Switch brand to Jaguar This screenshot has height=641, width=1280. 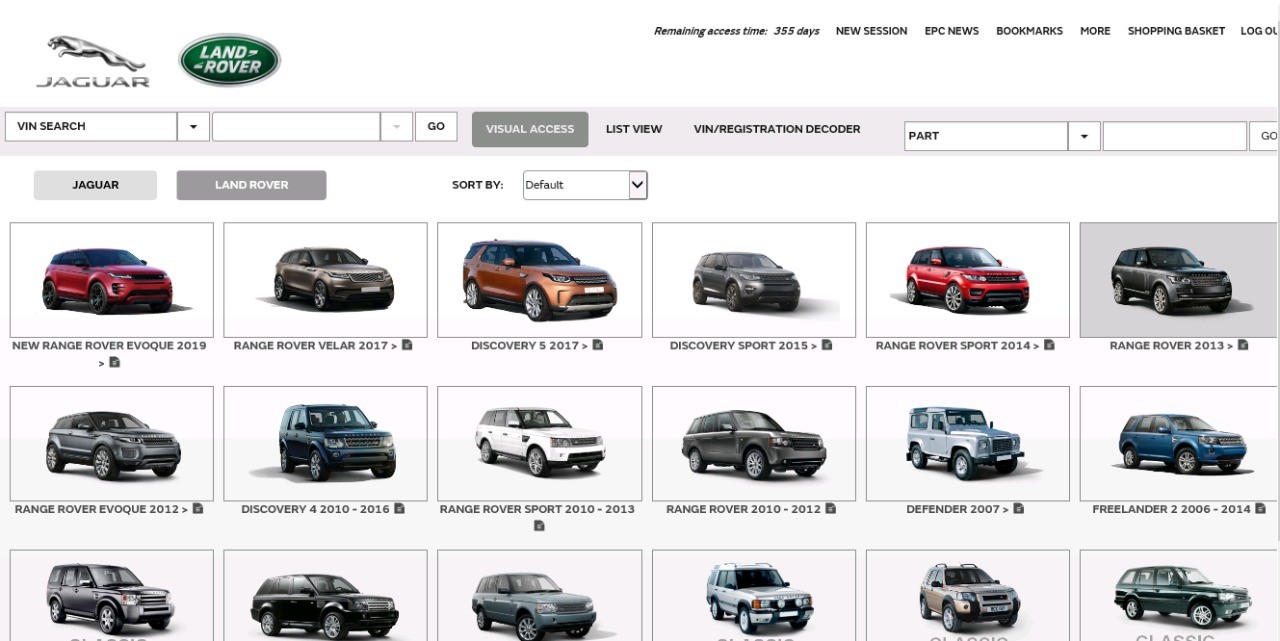(95, 185)
